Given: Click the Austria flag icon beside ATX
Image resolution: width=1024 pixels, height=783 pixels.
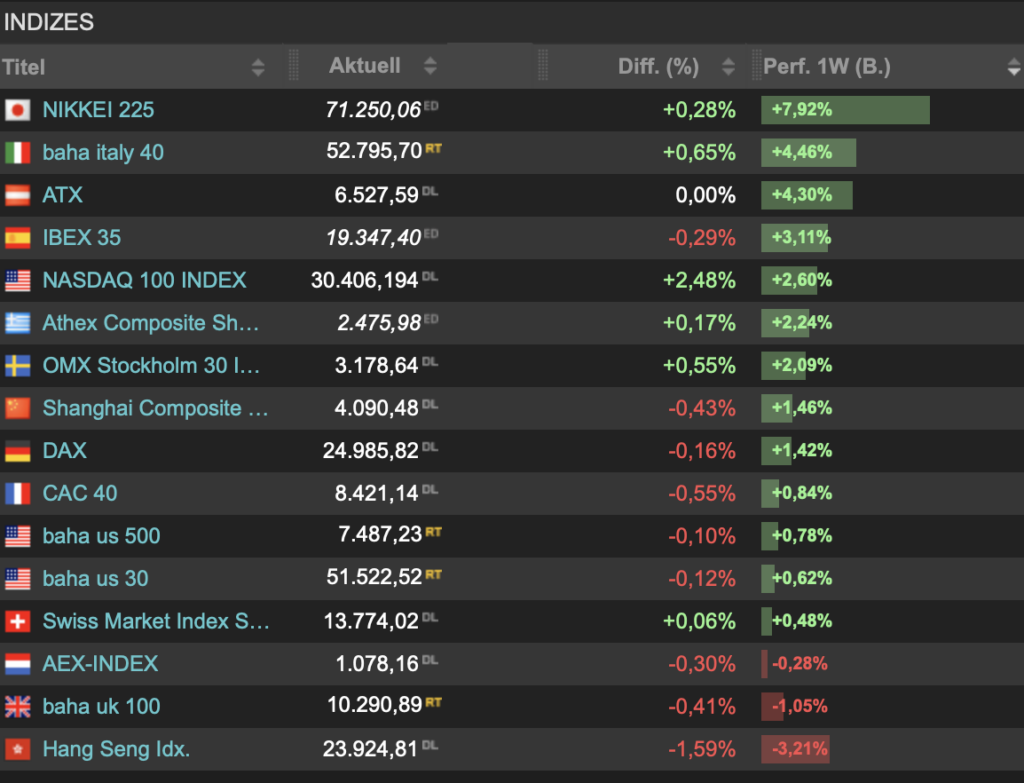Looking at the screenshot, I should tap(18, 195).
